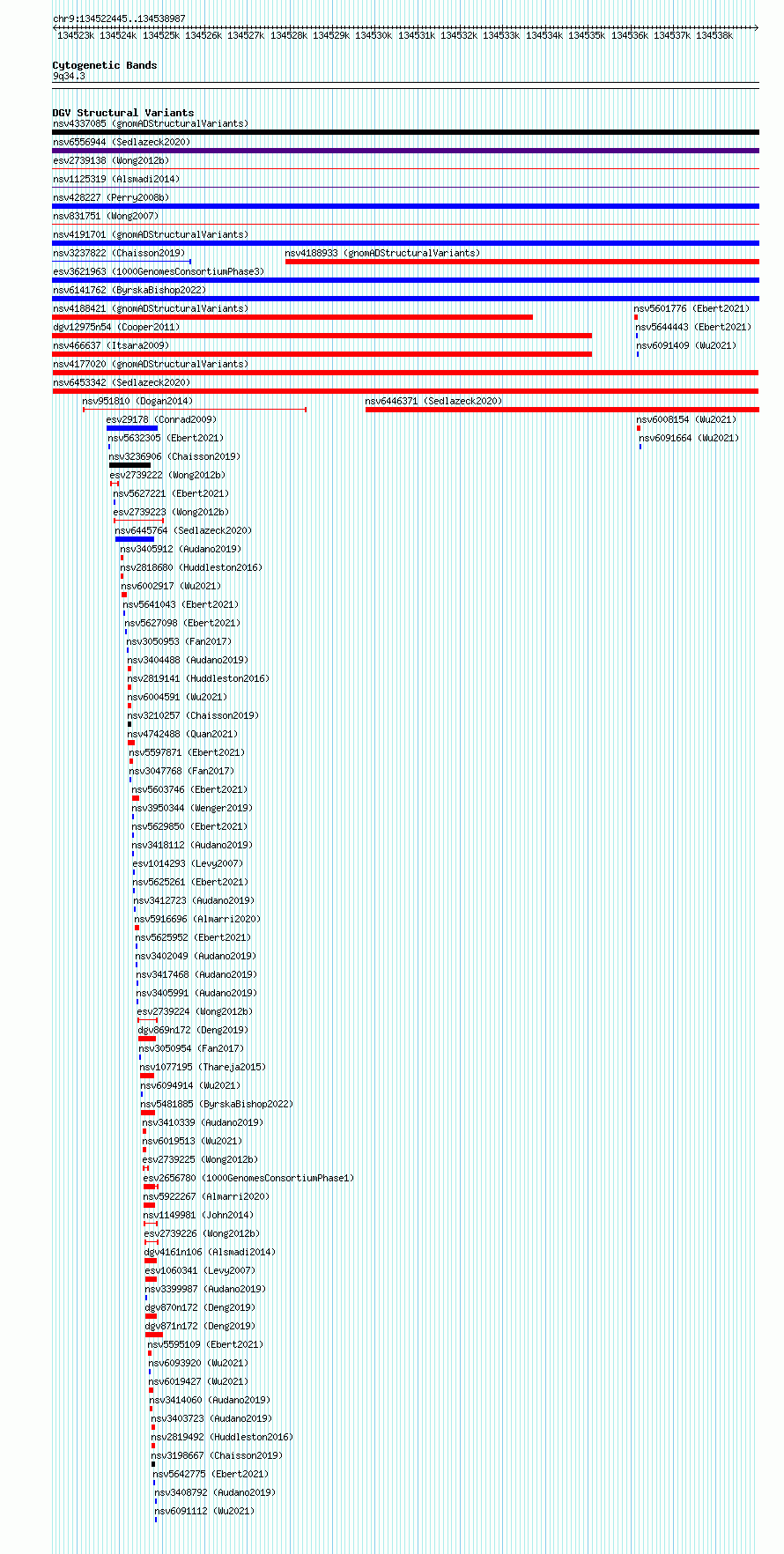The width and height of the screenshot is (784, 1554).
Task: Select the nsv4191701 gnomAD label
Action: coord(151,235)
